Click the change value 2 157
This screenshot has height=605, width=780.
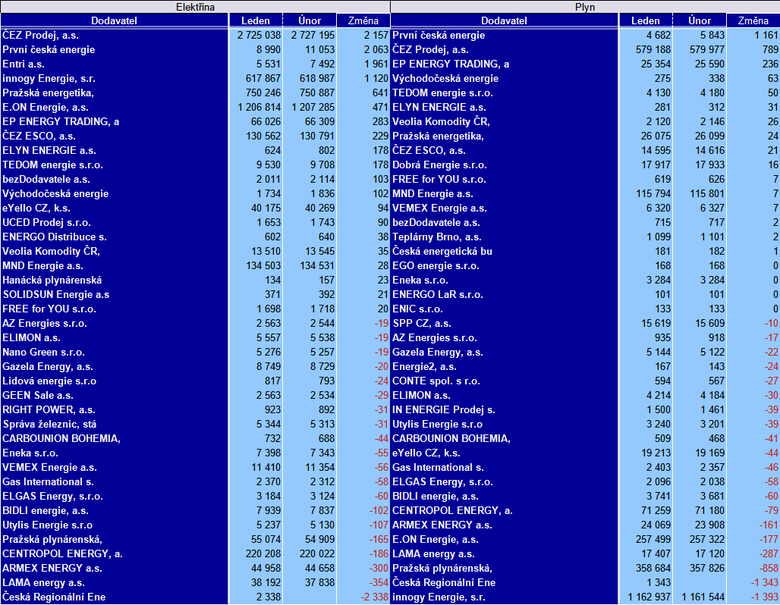click(376, 35)
